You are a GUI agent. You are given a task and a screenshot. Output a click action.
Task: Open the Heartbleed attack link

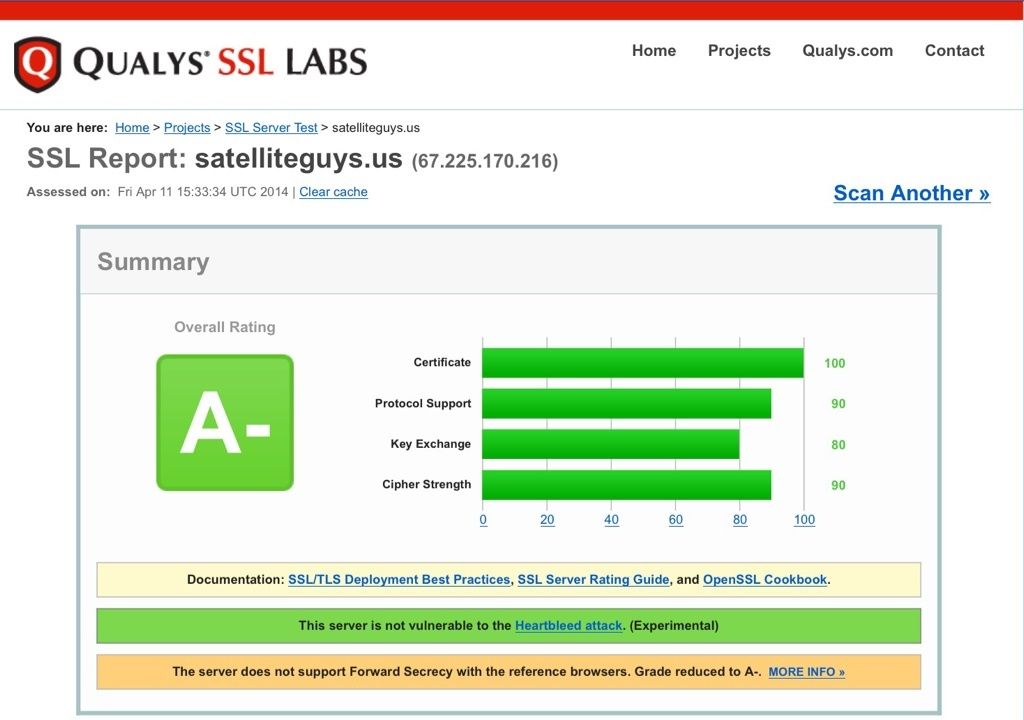point(569,625)
